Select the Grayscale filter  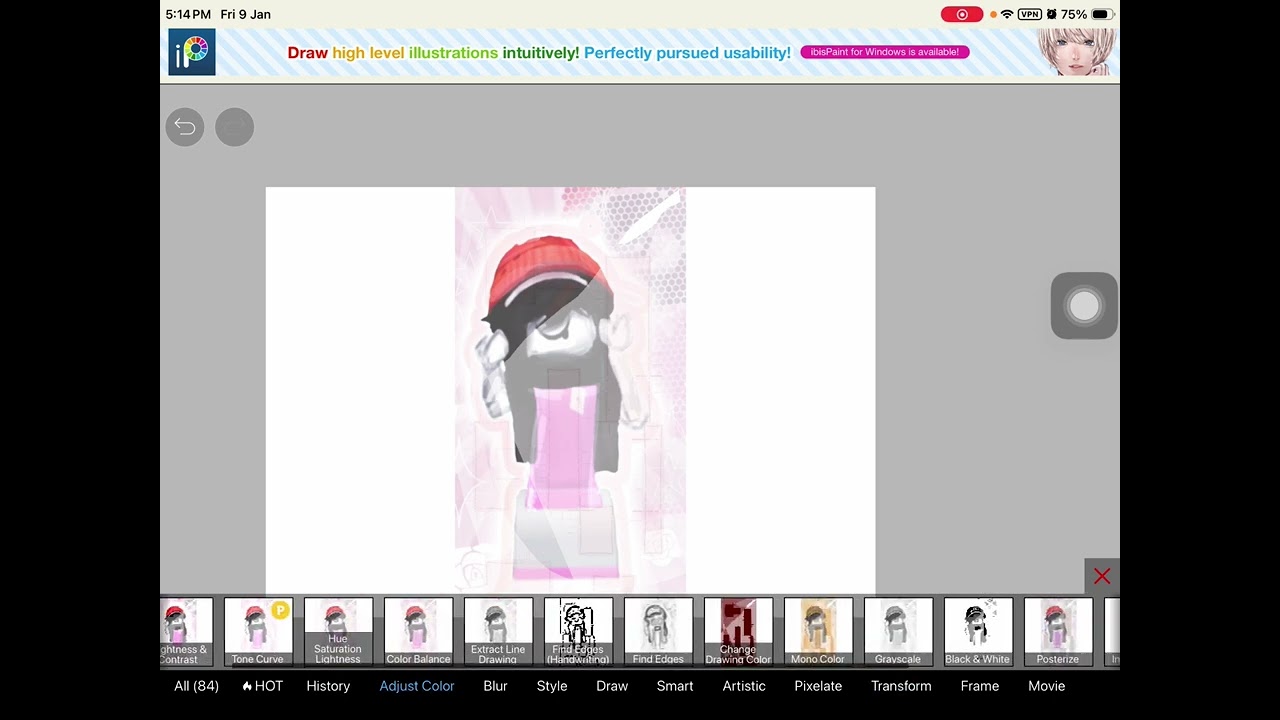pos(898,632)
